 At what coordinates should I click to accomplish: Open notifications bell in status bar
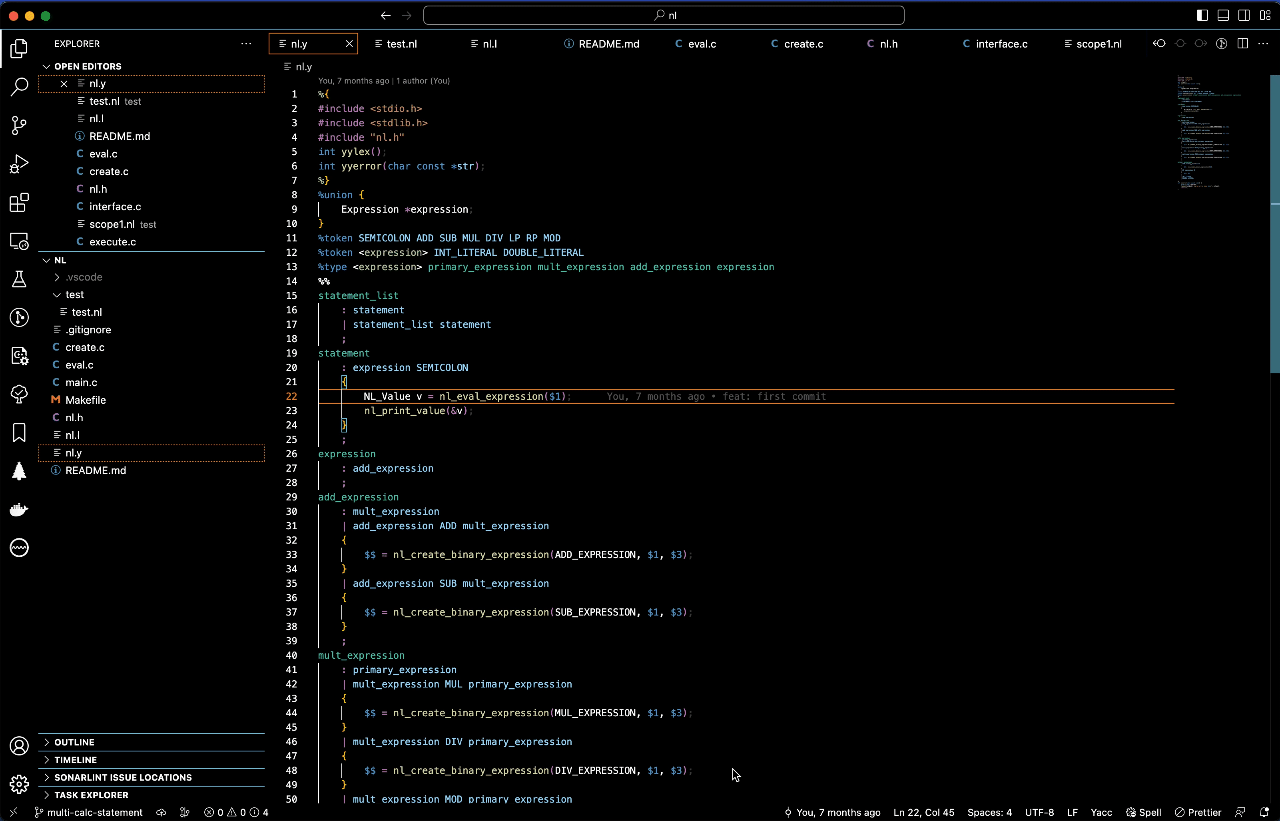[1264, 812]
